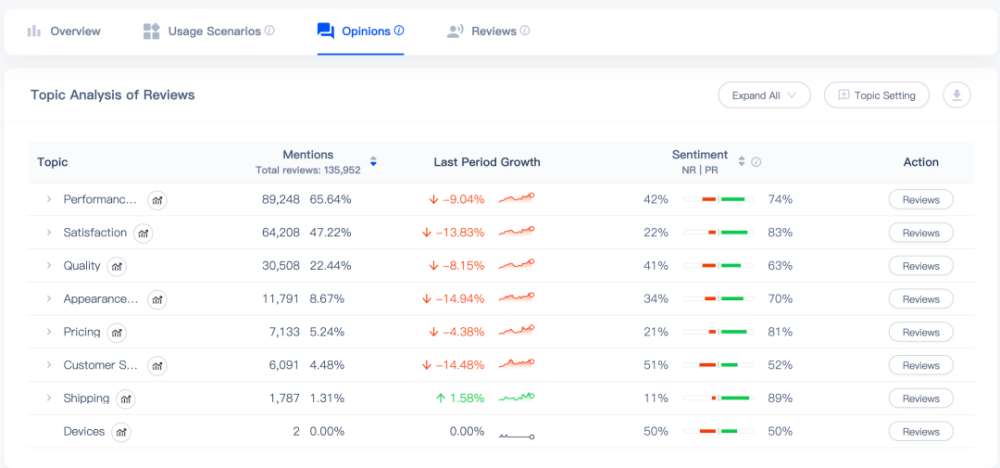The width and height of the screenshot is (1000, 468).
Task: Click the 47.22% mentions share
Action: tap(330, 233)
